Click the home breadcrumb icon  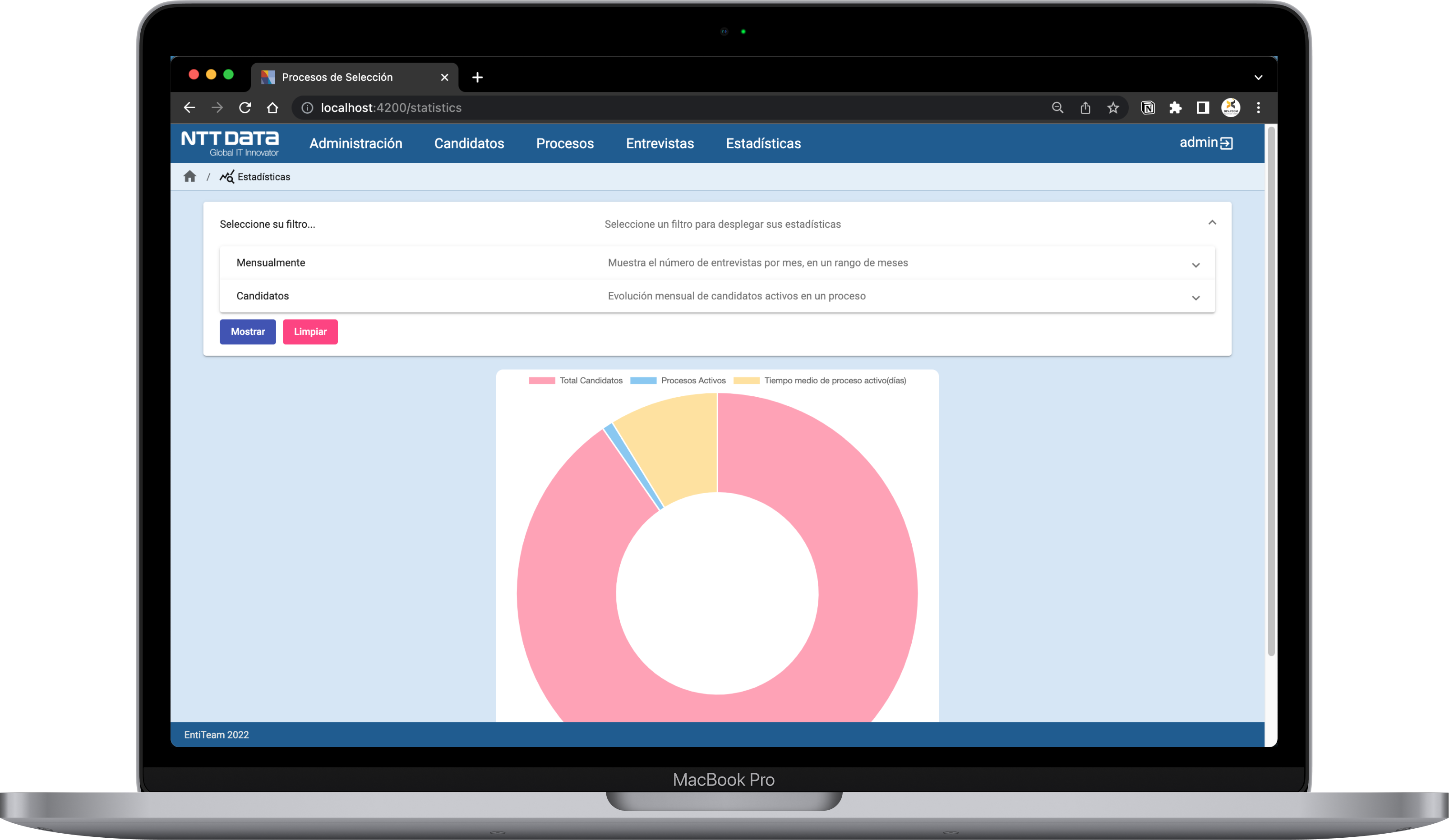pyautogui.click(x=190, y=176)
